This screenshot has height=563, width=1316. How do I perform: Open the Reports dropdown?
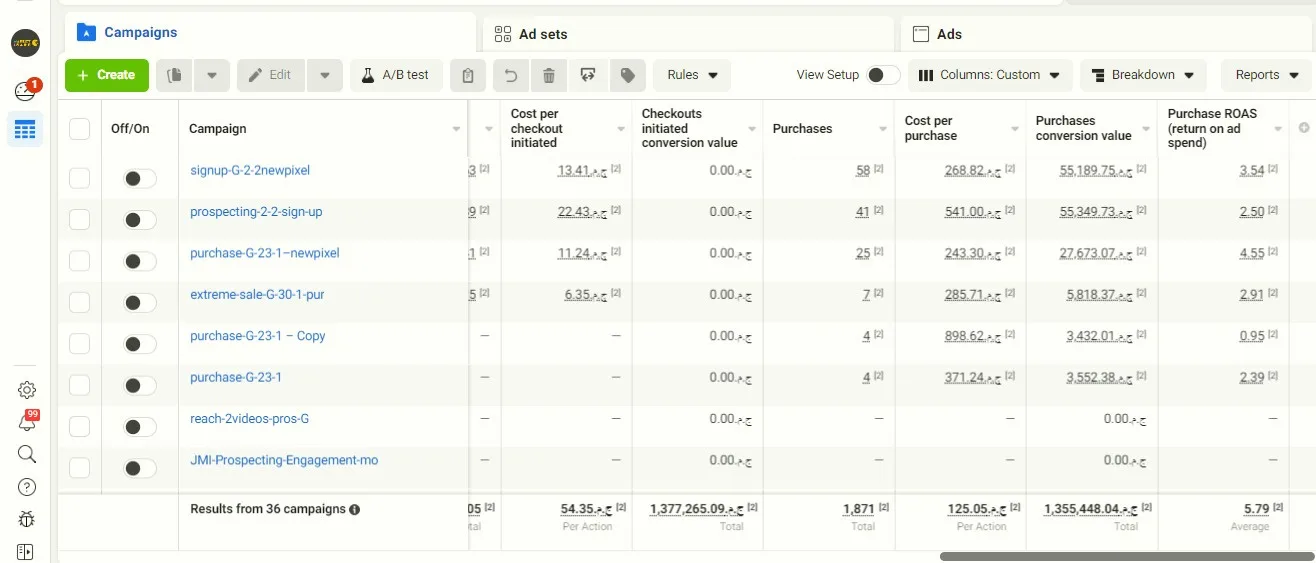click(1266, 75)
